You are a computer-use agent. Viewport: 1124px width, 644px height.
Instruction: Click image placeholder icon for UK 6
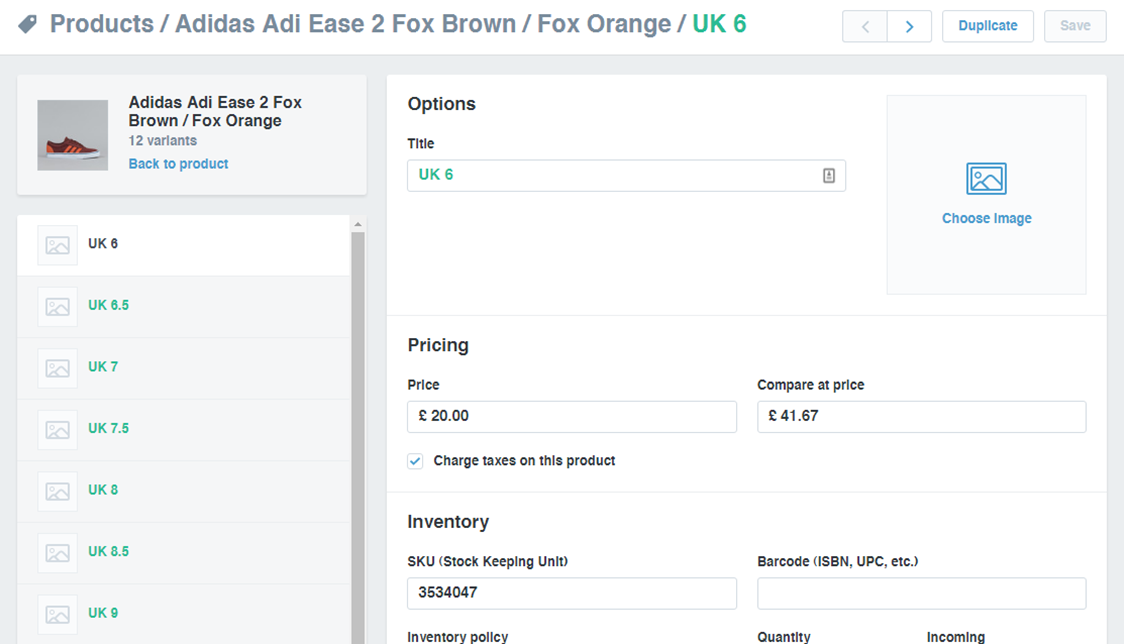pos(57,245)
